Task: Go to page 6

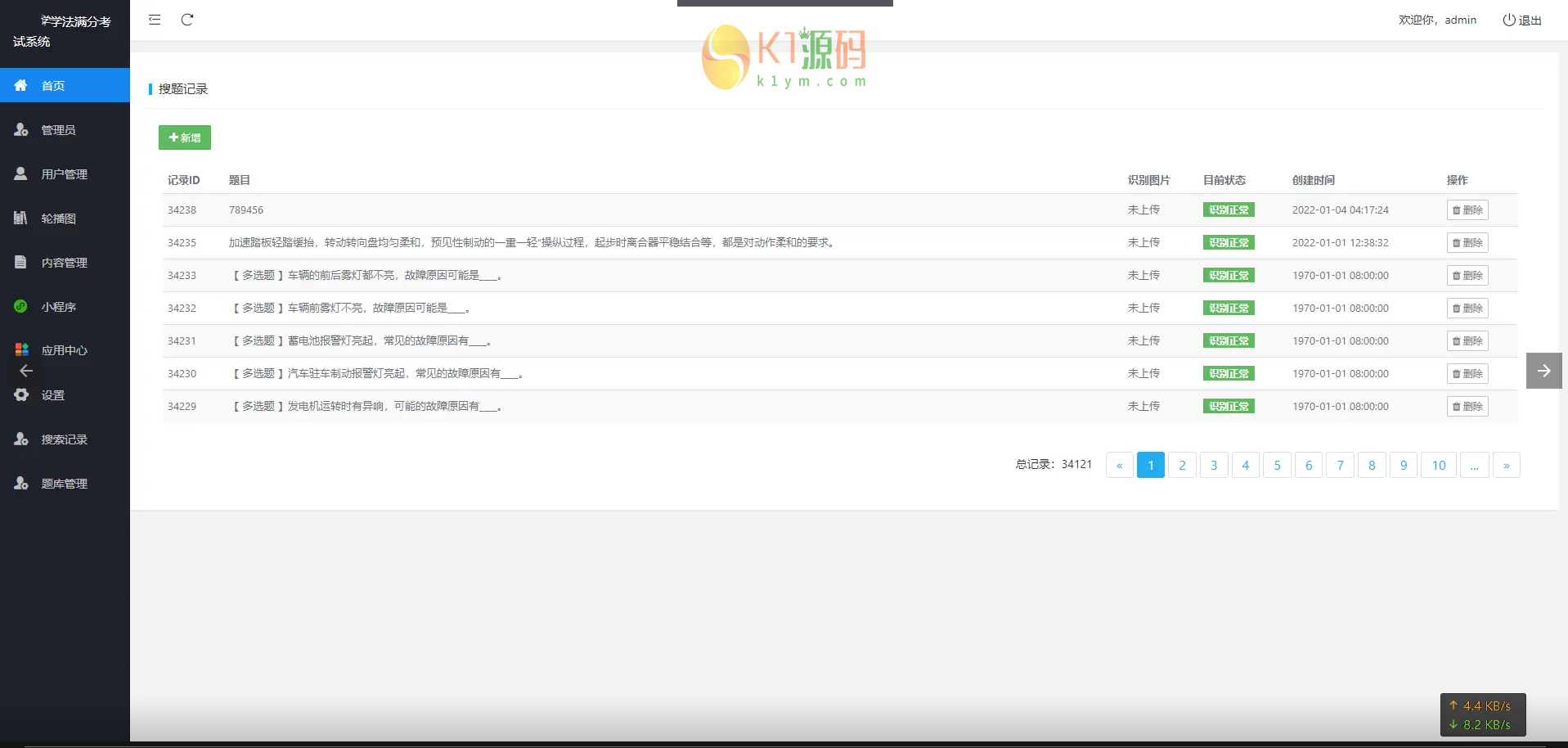Action: 1309,465
